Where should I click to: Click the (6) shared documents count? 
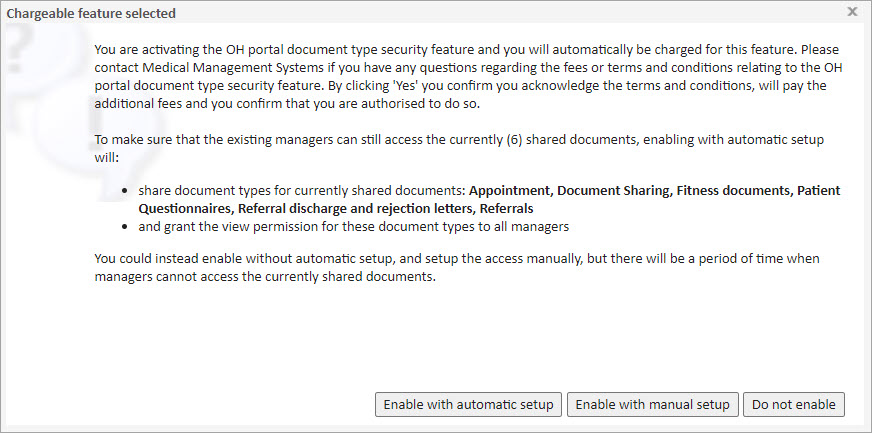click(x=574, y=140)
